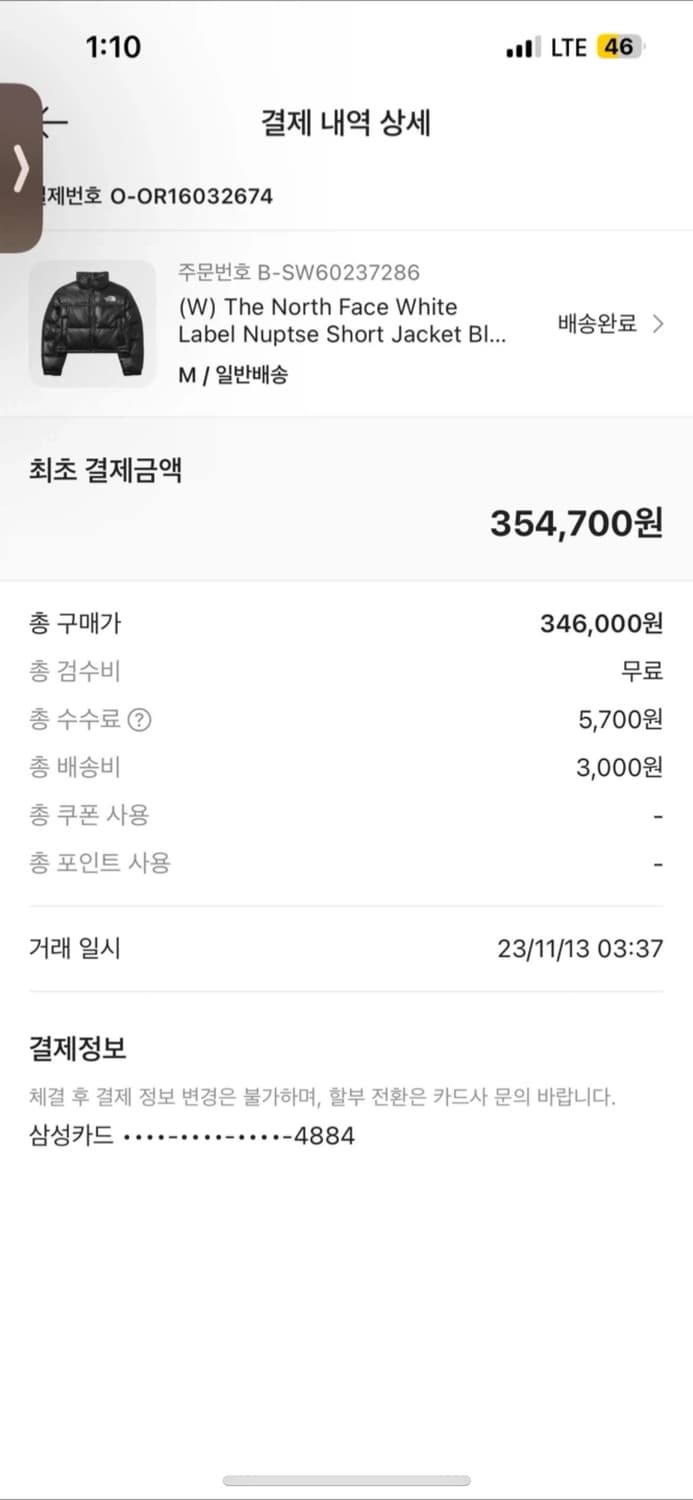Tap the 결제 내역 상세 header title

(346, 122)
